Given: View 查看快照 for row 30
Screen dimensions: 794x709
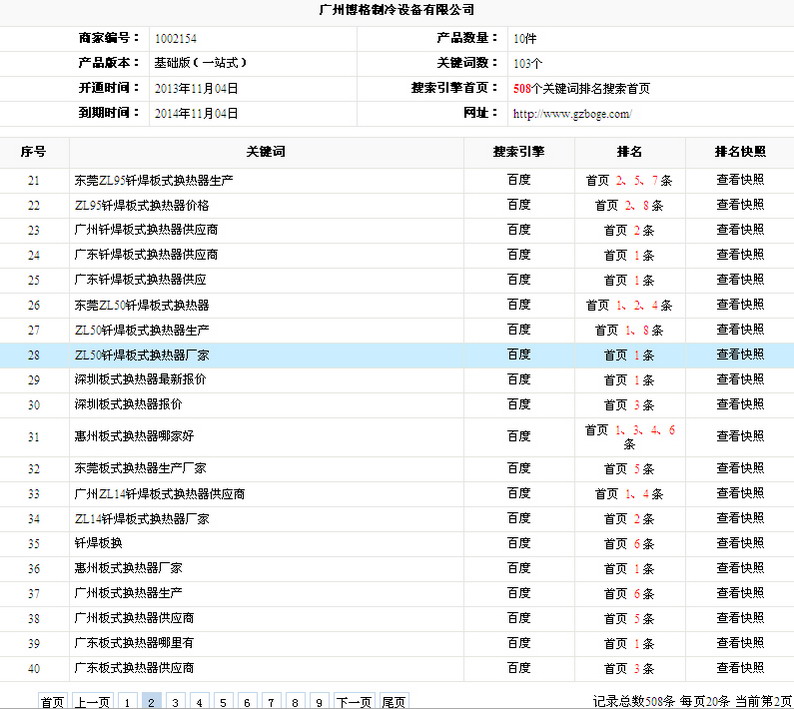Looking at the screenshot, I should [740, 404].
